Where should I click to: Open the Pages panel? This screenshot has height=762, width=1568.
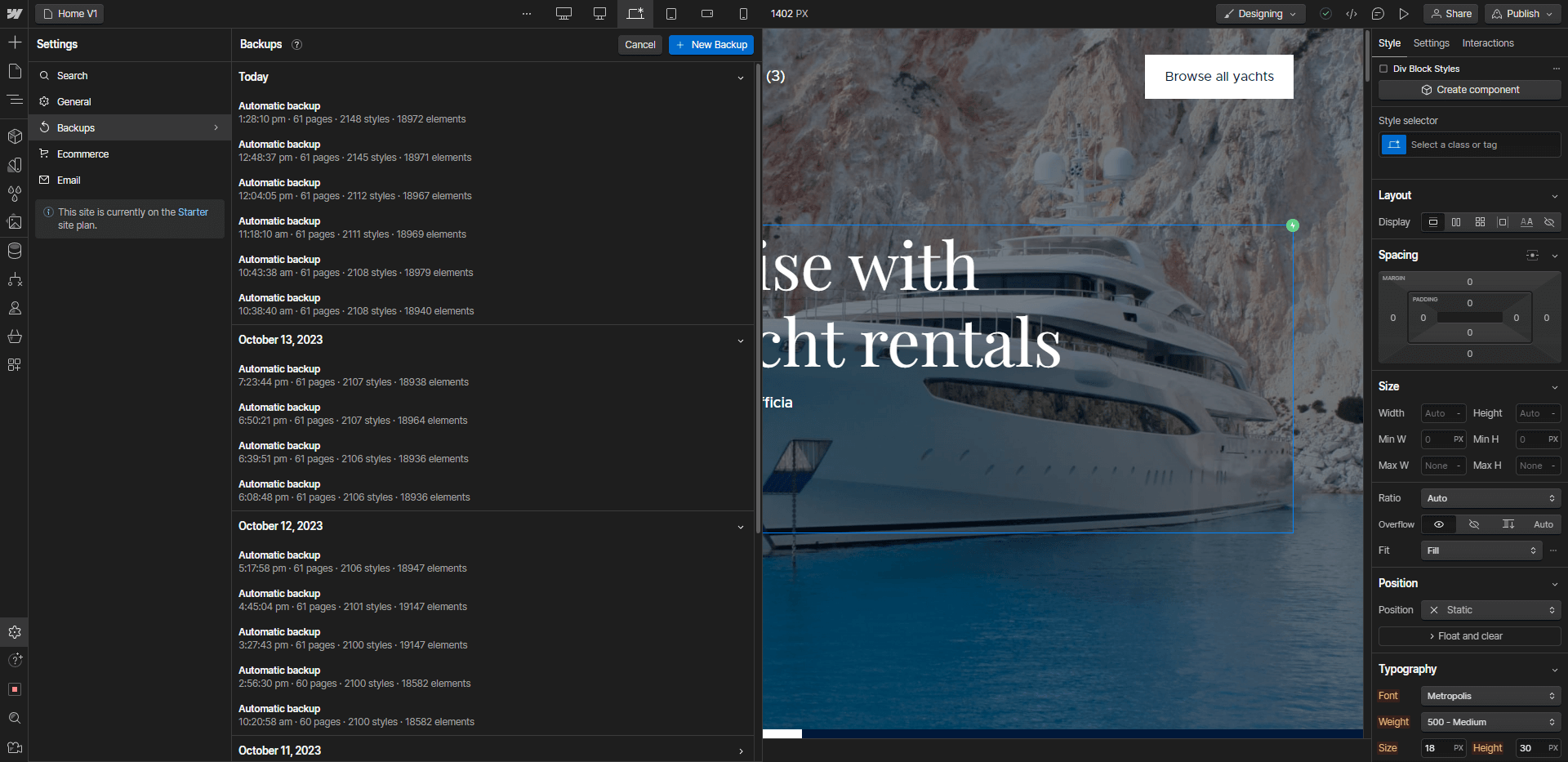15,71
